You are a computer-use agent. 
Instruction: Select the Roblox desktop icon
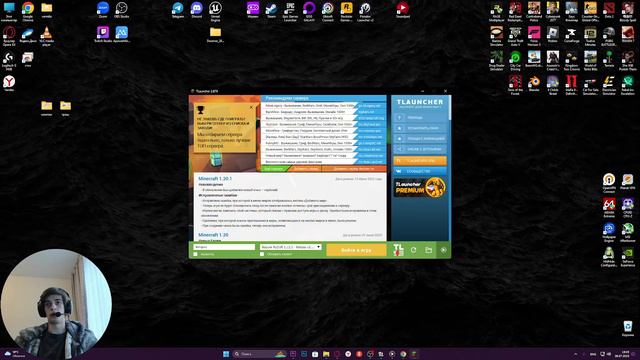553,35
